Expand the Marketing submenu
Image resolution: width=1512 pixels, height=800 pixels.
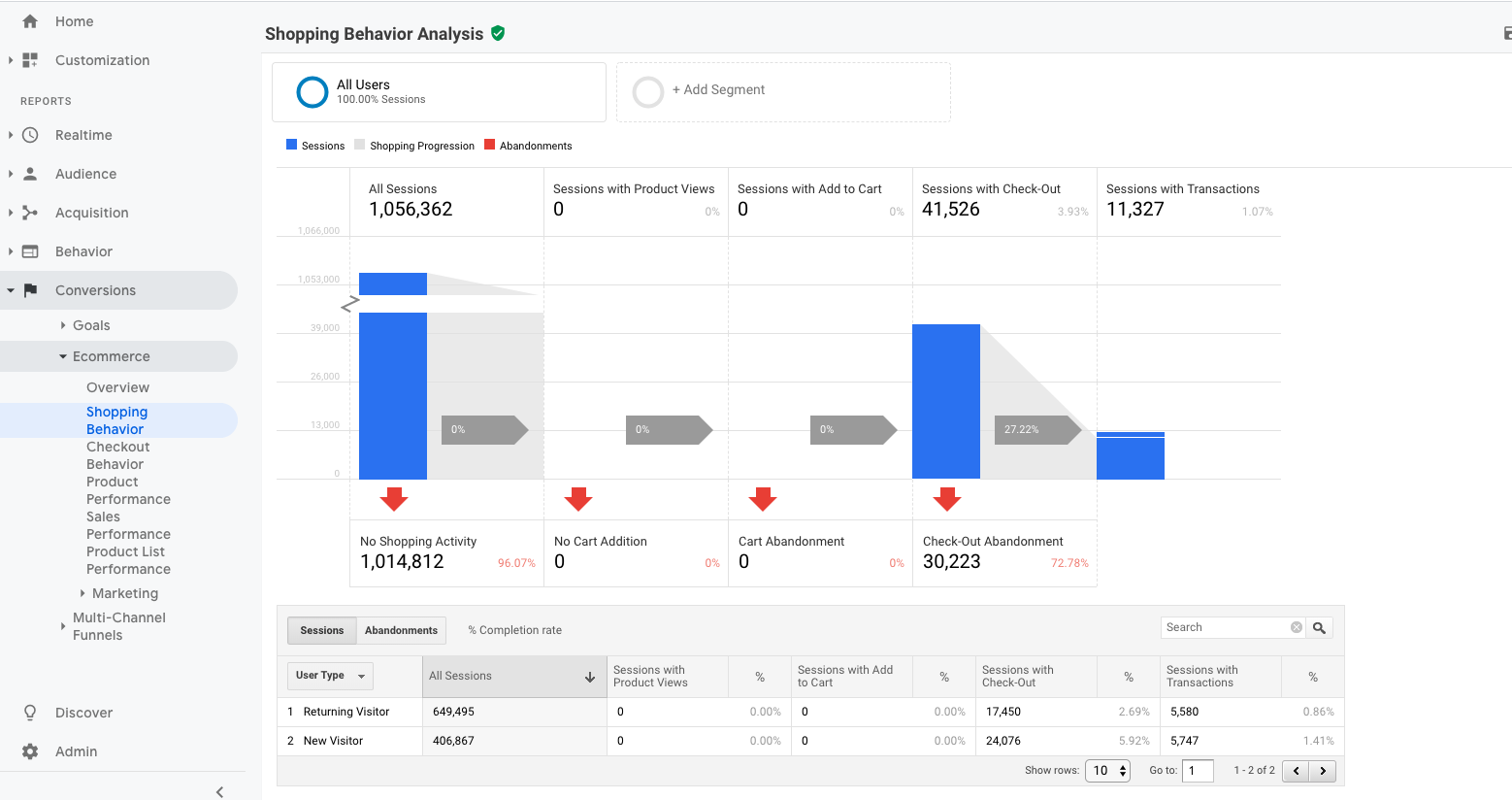(82, 593)
